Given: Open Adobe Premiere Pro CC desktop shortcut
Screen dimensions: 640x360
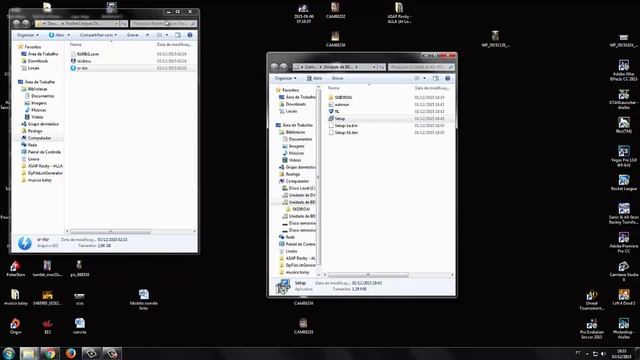Looking at the screenshot, I should pyautogui.click(x=623, y=242).
